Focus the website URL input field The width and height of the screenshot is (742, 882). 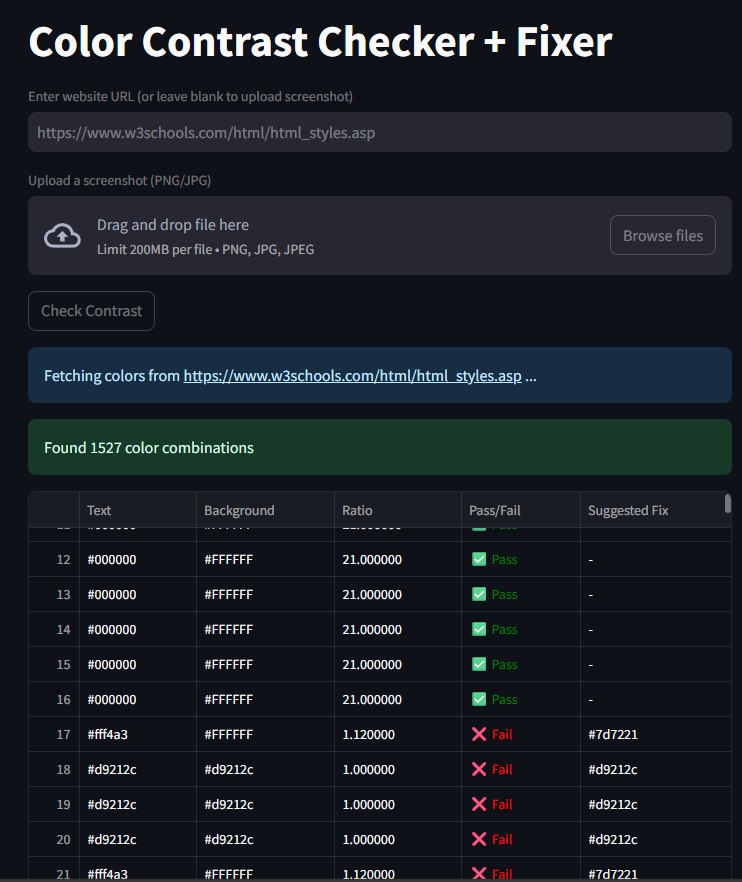(x=379, y=132)
